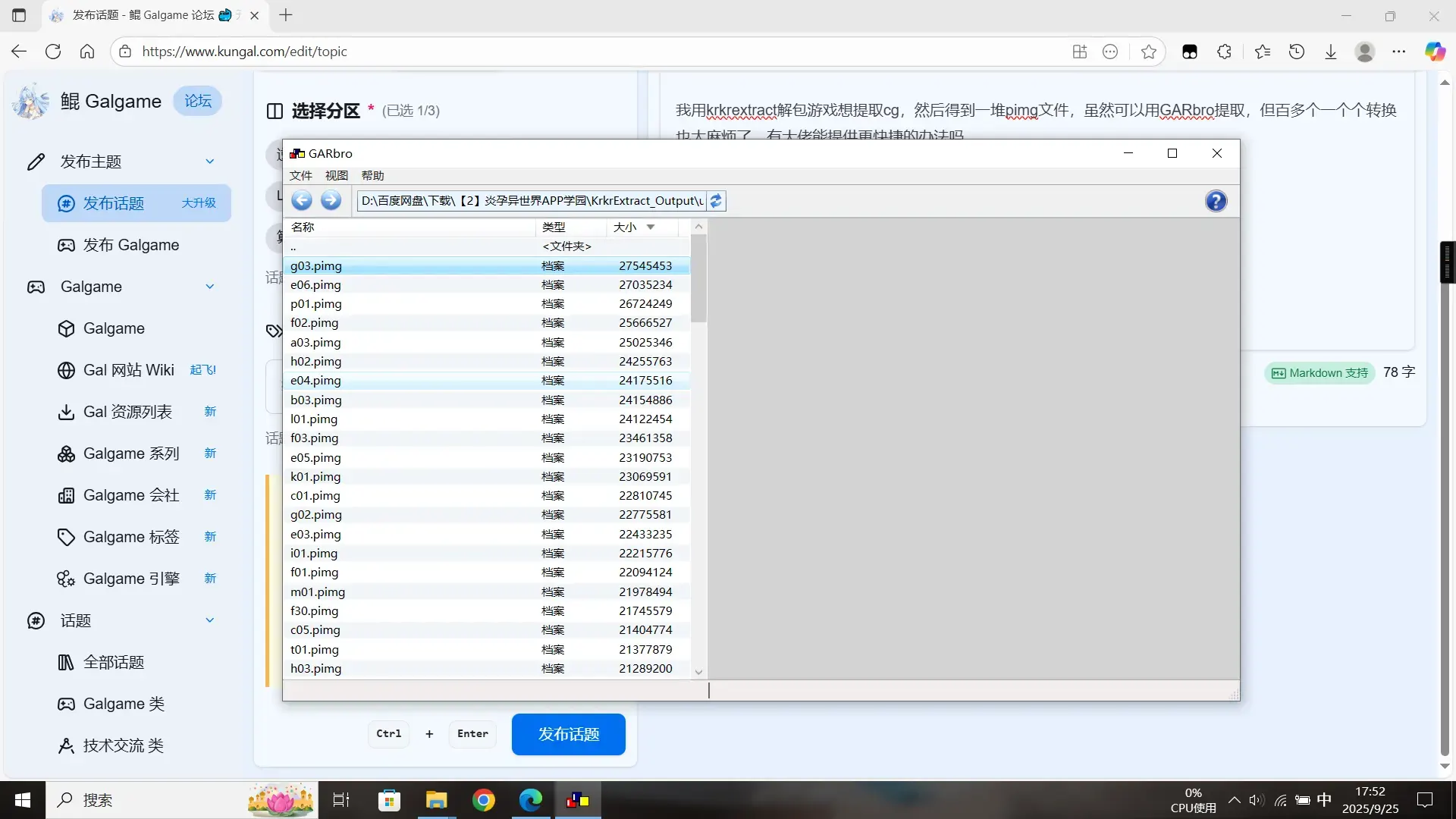Click the blue 发布话题 submit button
This screenshot has width=1456, height=819.
pos(569,734)
